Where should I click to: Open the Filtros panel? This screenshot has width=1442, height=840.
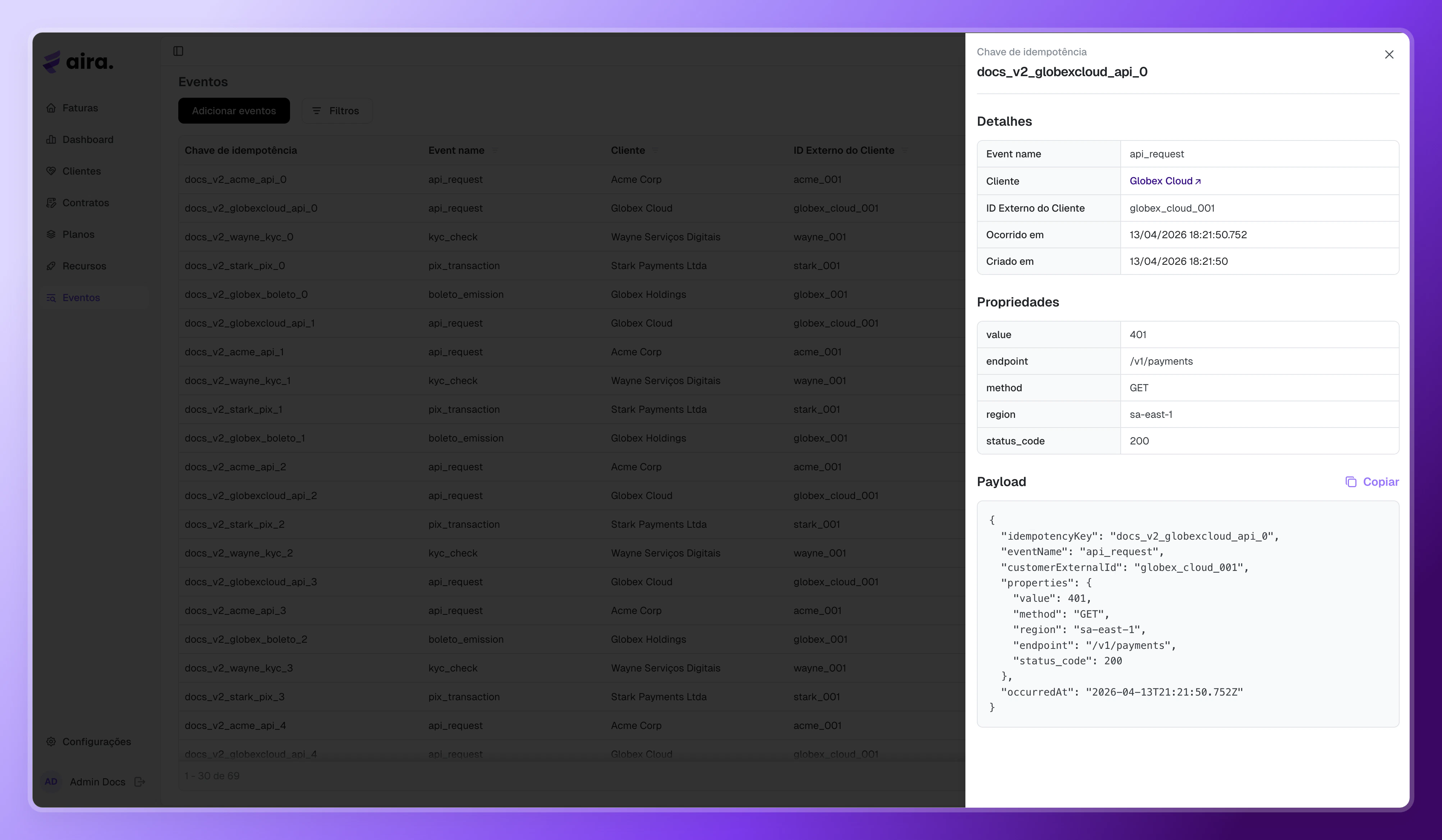336,110
